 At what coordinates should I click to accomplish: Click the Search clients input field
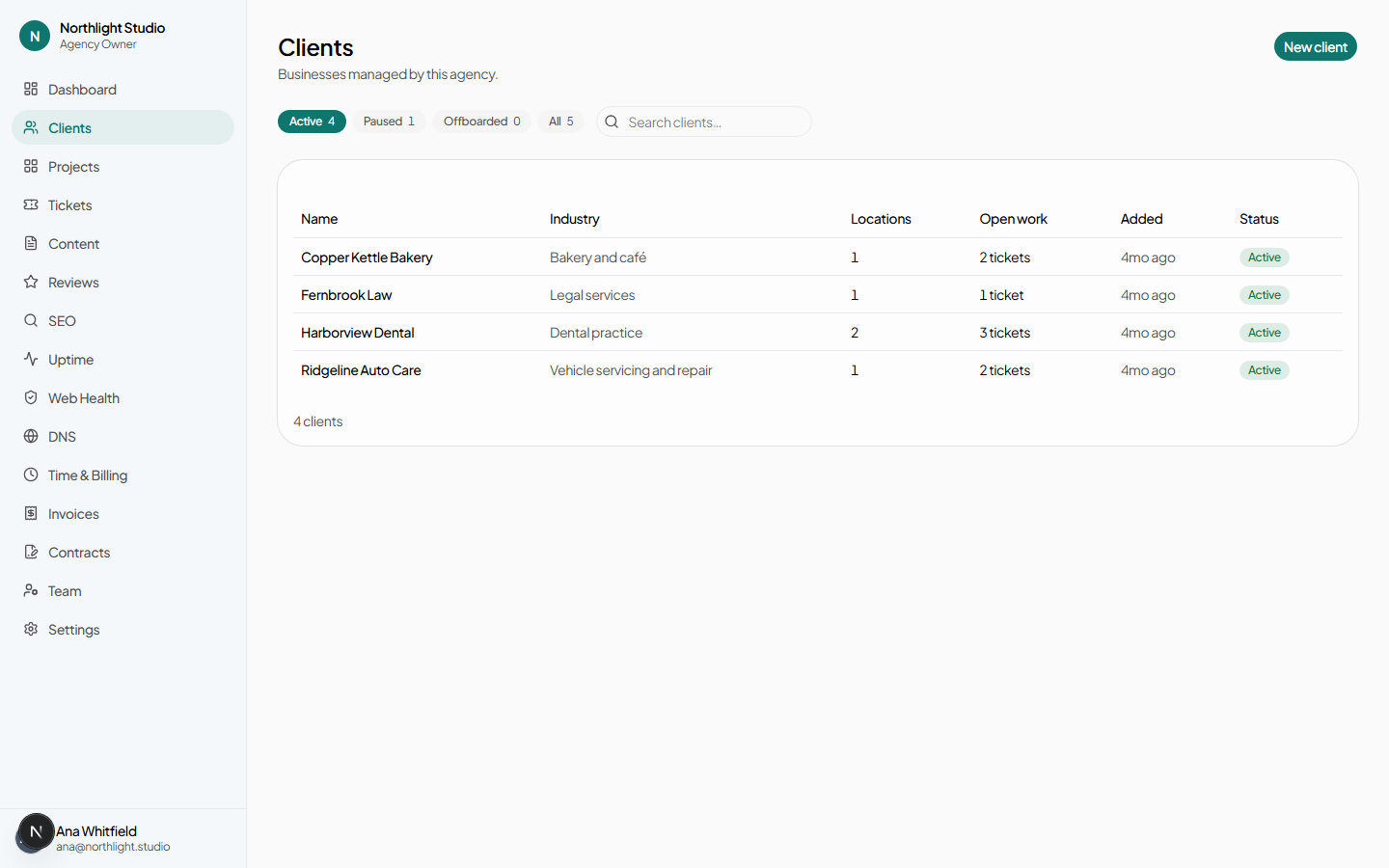pyautogui.click(x=704, y=122)
